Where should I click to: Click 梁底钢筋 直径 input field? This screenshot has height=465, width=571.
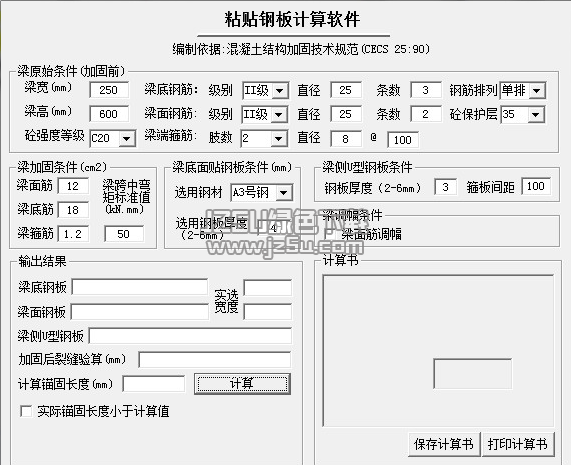click(x=346, y=90)
